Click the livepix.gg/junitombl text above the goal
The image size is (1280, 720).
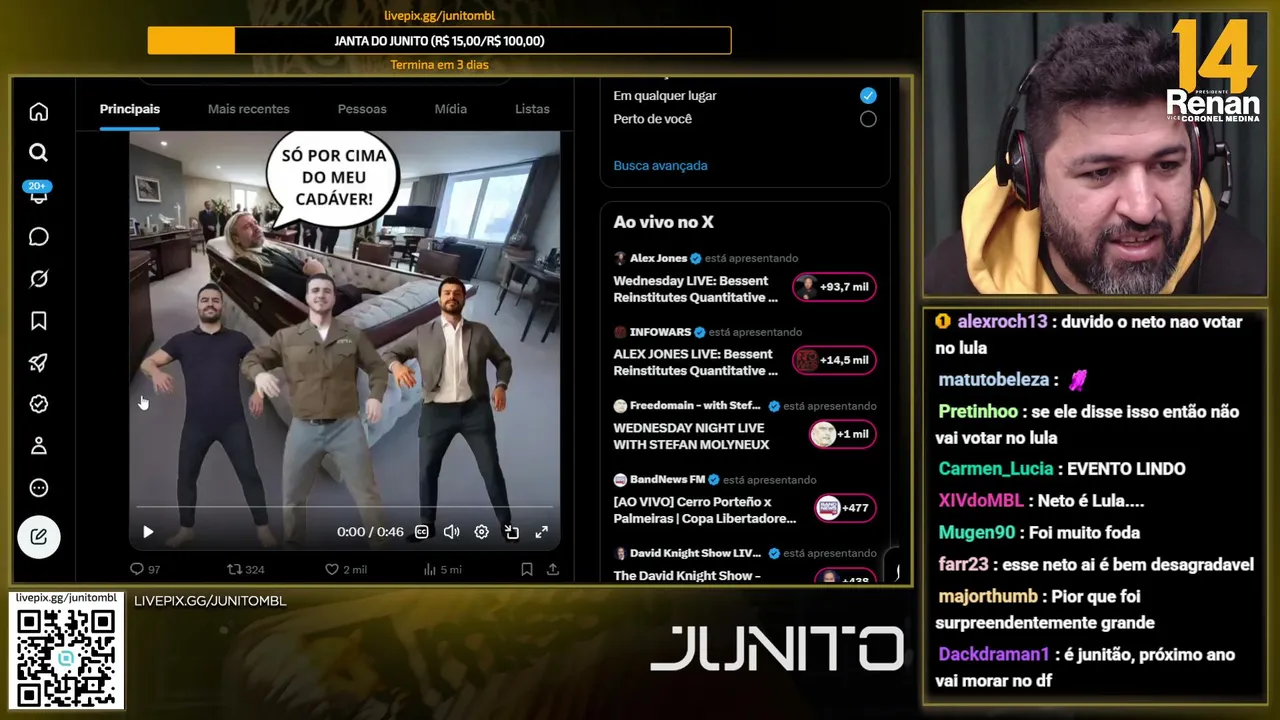pos(439,16)
